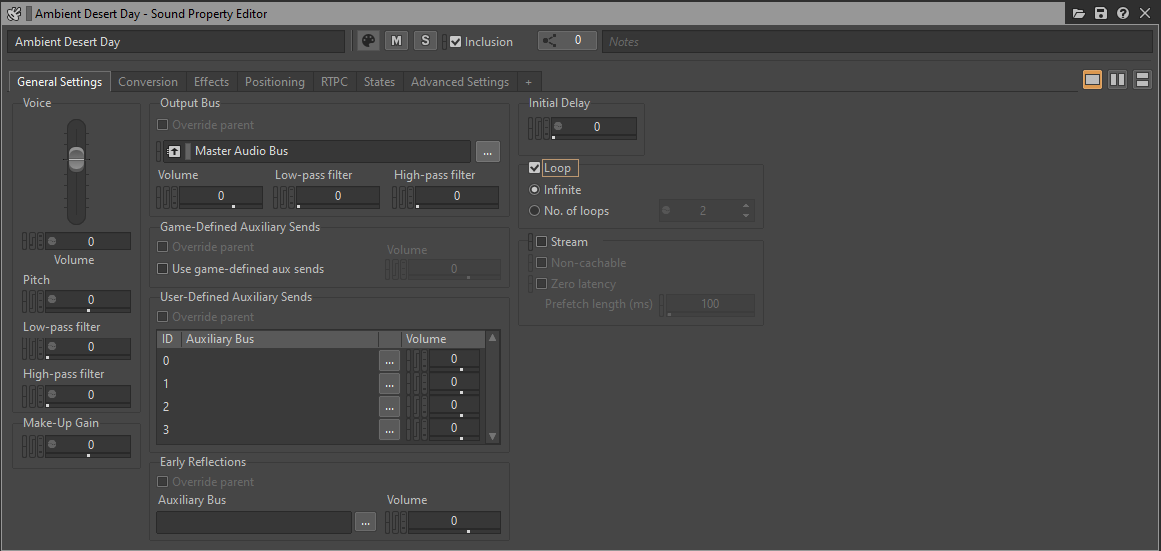Switch to the single panel layout icon
1161x551 pixels.
1092,80
